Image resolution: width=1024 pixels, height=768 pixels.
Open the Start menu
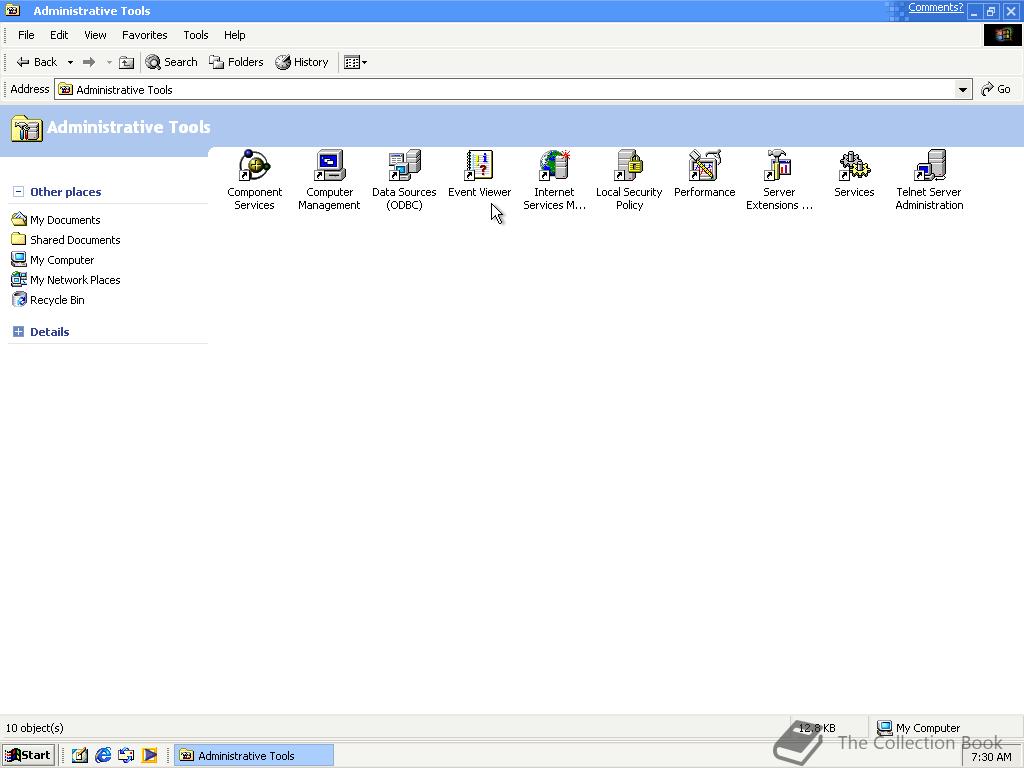pyautogui.click(x=27, y=756)
